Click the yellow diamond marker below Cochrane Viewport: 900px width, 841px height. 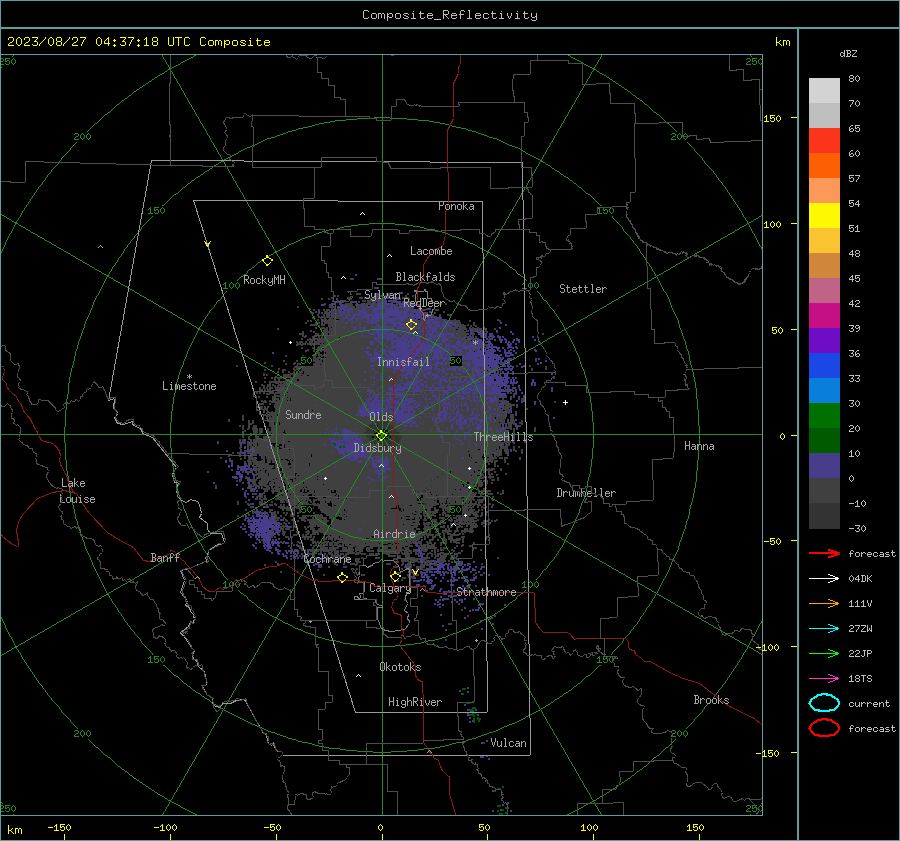point(342,577)
